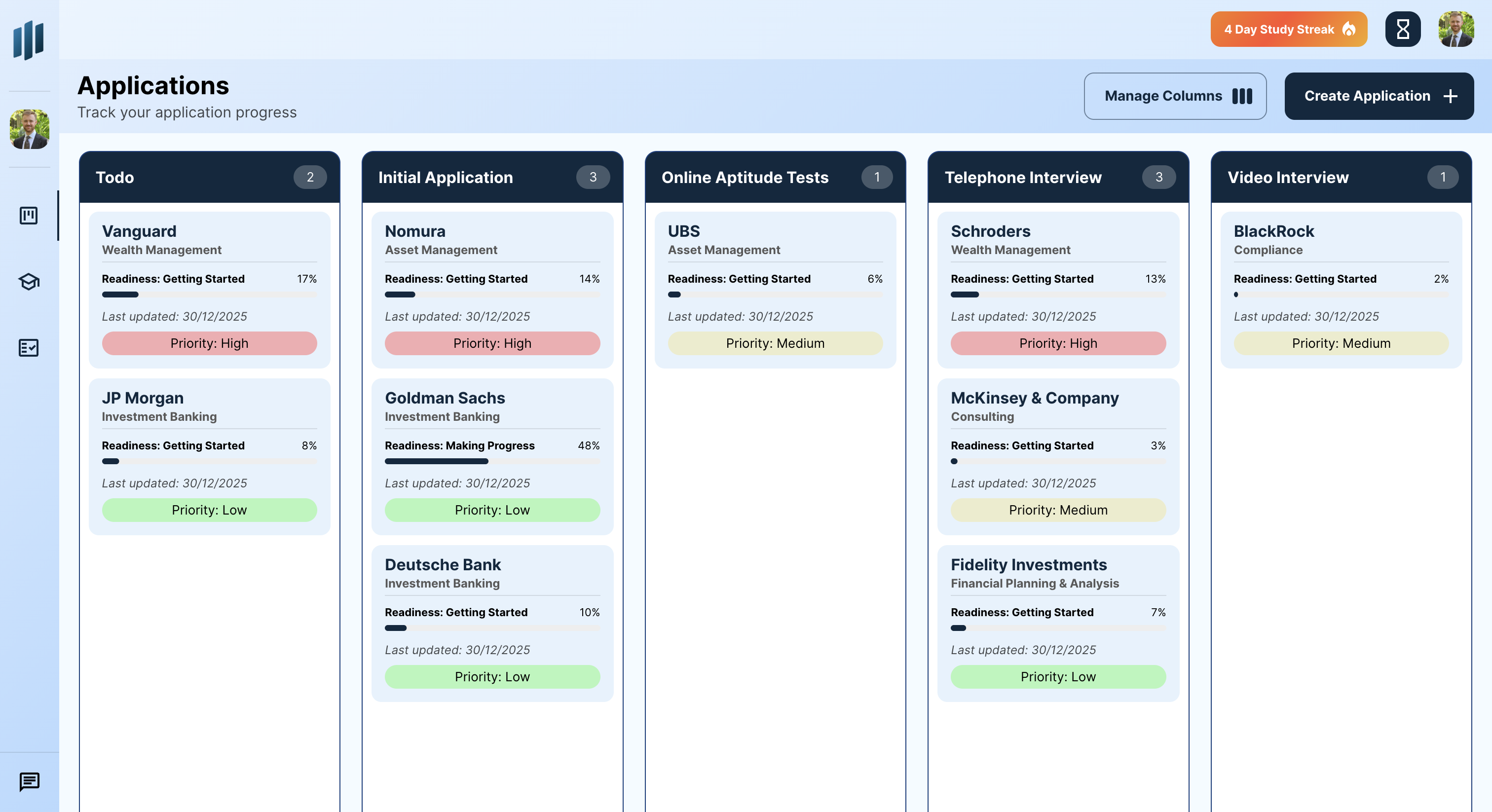
Task: Open the Goldman Sachs application card
Action: (492, 456)
